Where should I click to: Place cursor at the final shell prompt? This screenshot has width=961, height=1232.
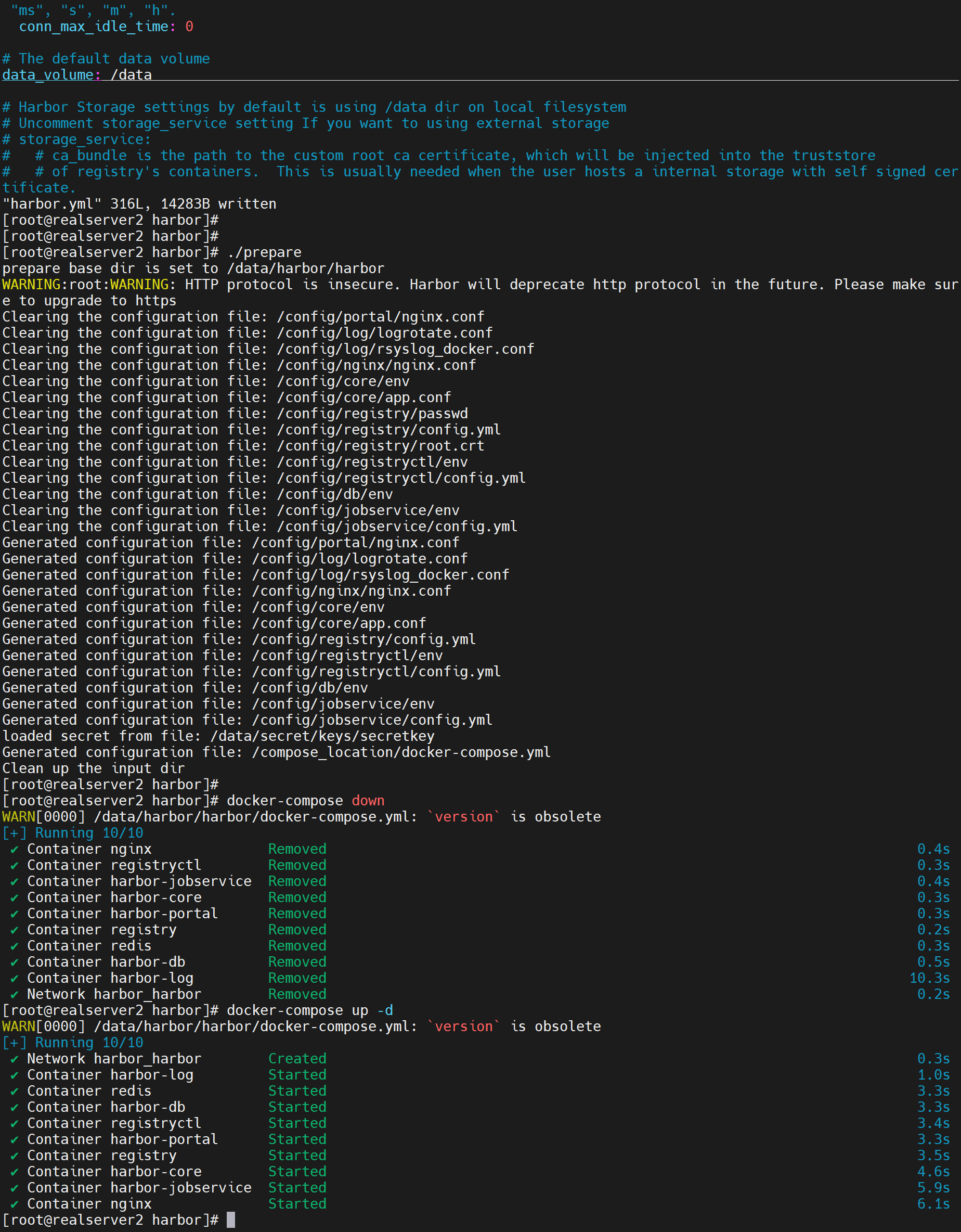click(230, 1220)
